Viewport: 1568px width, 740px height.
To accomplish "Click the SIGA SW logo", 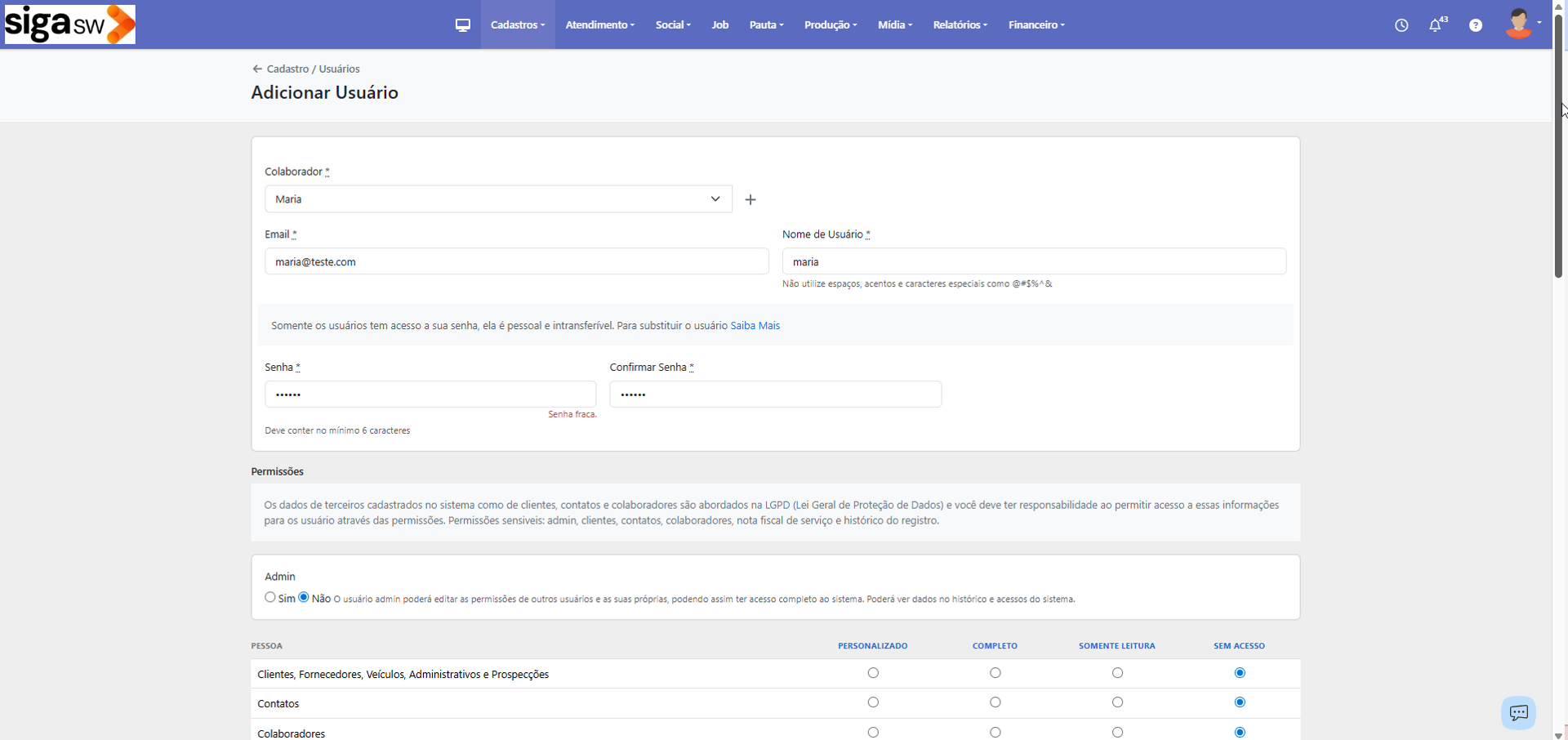I will click(x=70, y=25).
